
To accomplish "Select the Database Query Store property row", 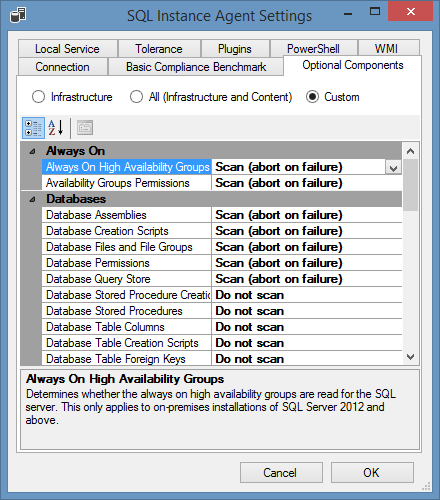I will [222, 279].
